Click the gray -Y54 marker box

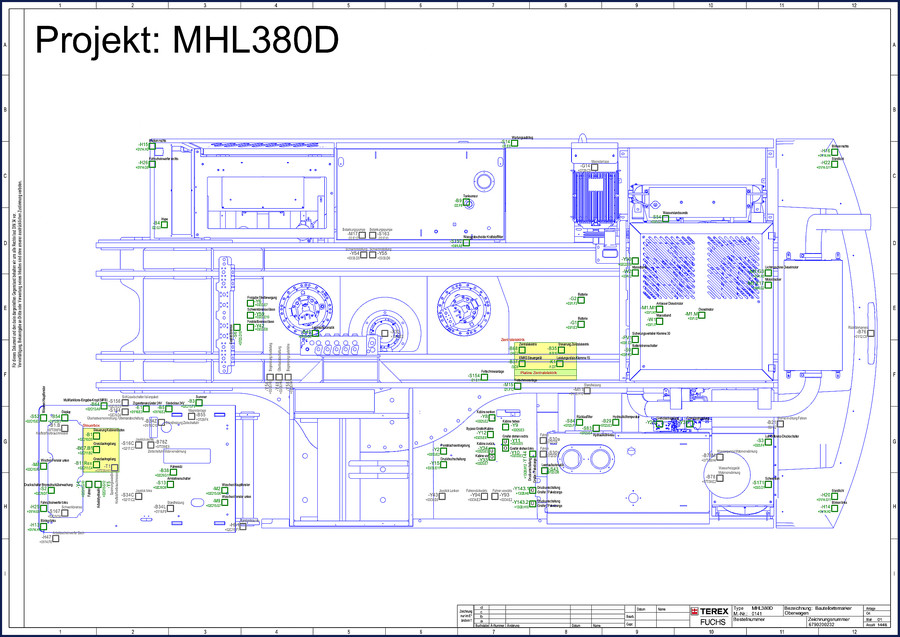[363, 254]
